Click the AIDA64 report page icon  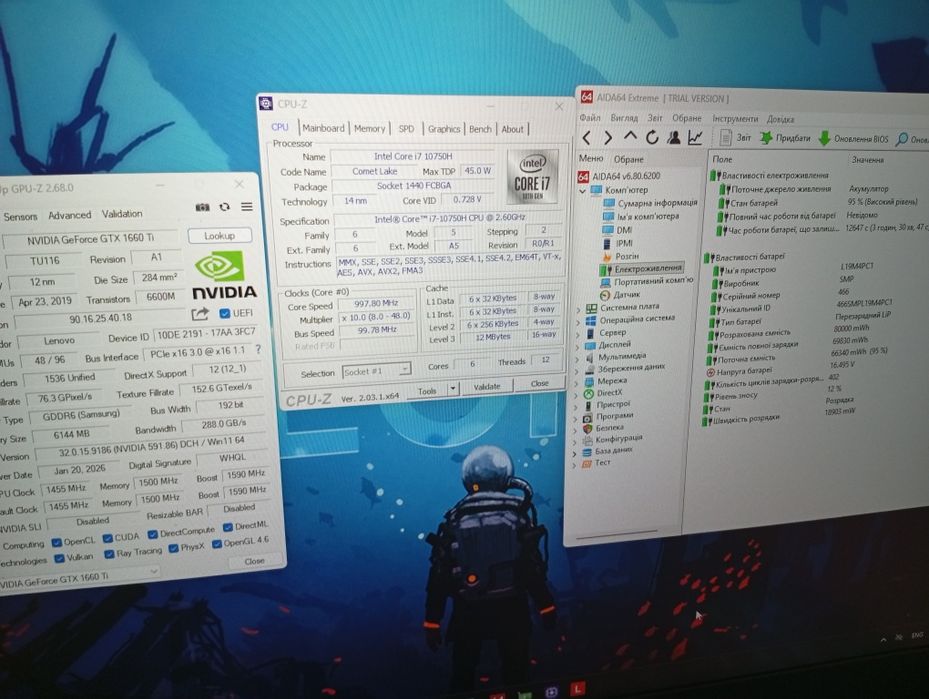point(725,137)
